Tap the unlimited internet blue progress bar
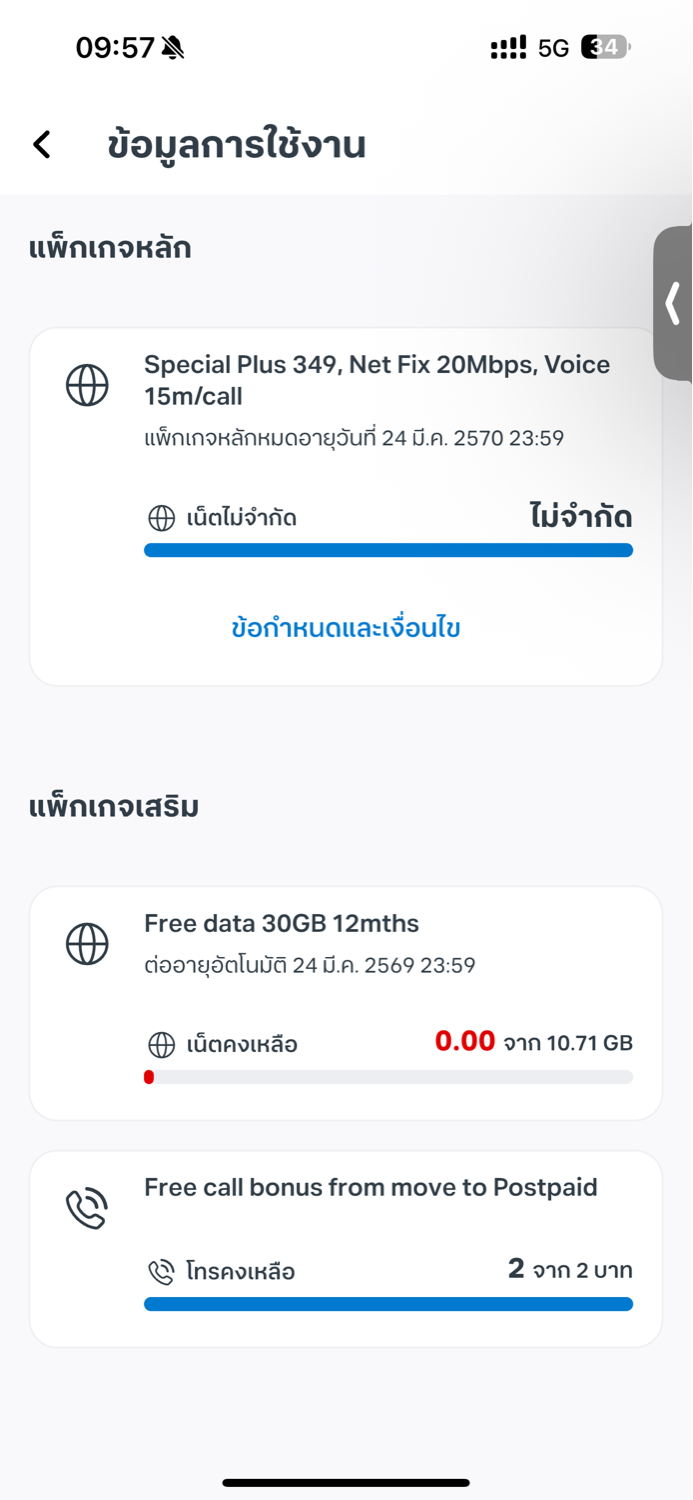 pyautogui.click(x=388, y=550)
